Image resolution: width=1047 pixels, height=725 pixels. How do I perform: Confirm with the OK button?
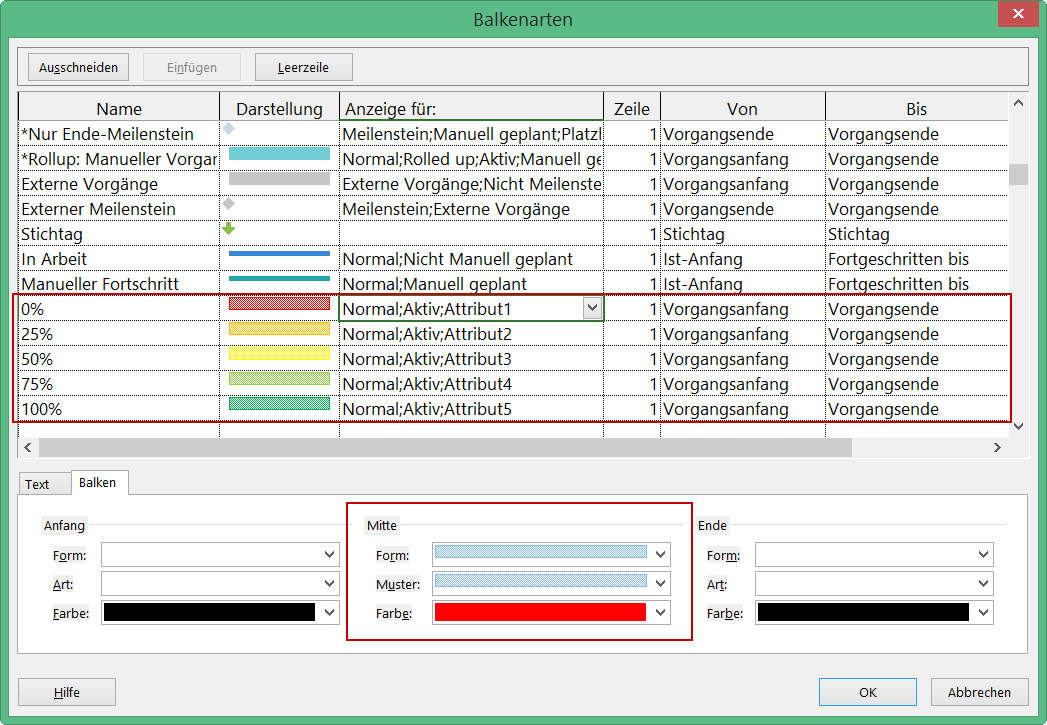pos(867,692)
